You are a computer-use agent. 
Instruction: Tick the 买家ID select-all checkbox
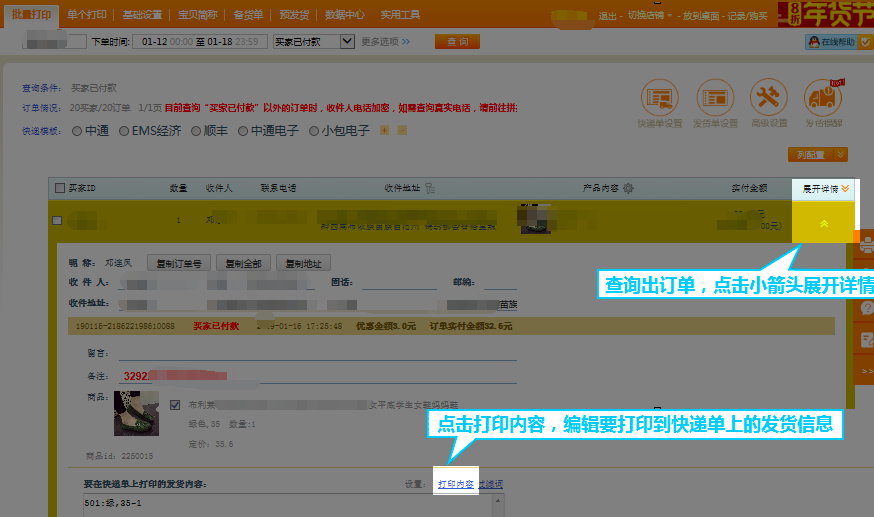[60, 188]
